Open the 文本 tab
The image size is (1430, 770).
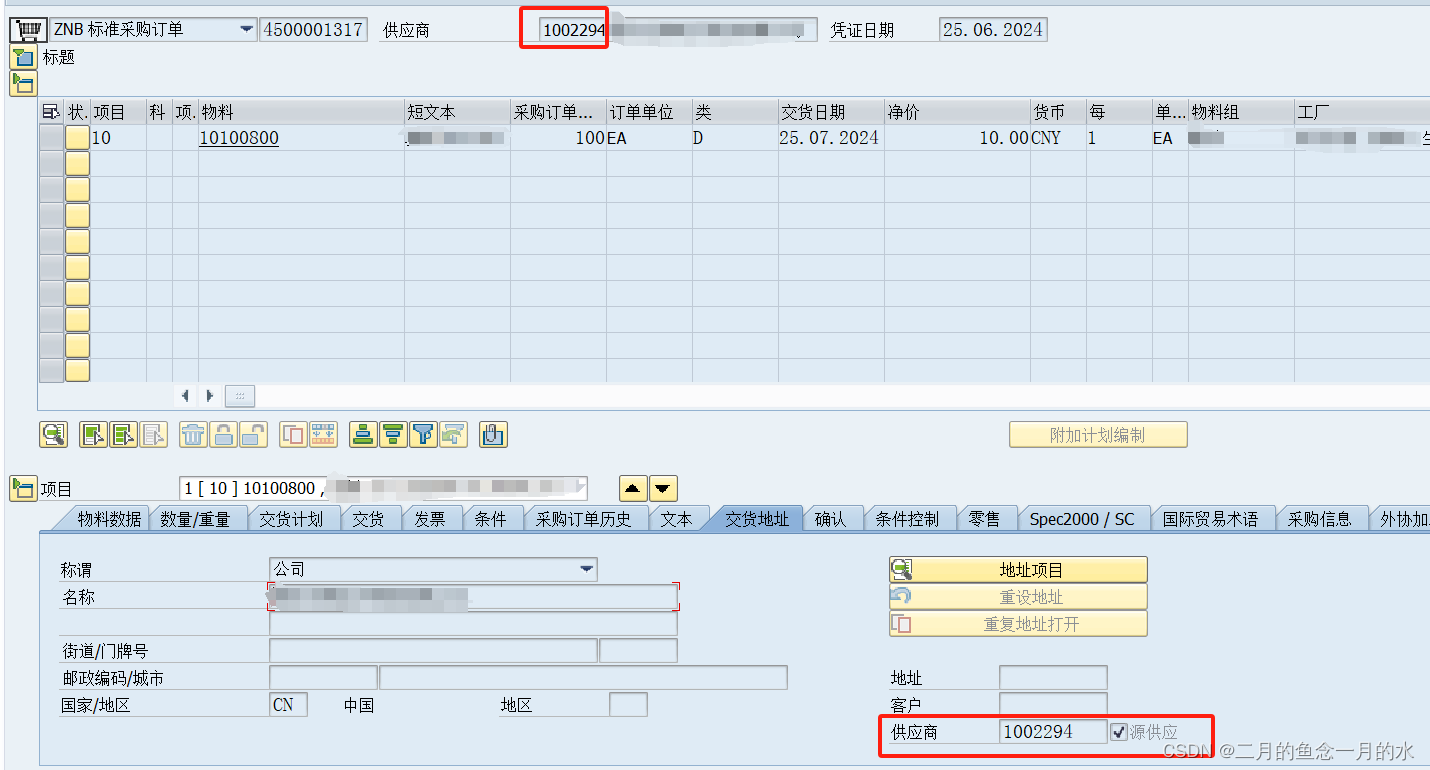click(x=676, y=519)
